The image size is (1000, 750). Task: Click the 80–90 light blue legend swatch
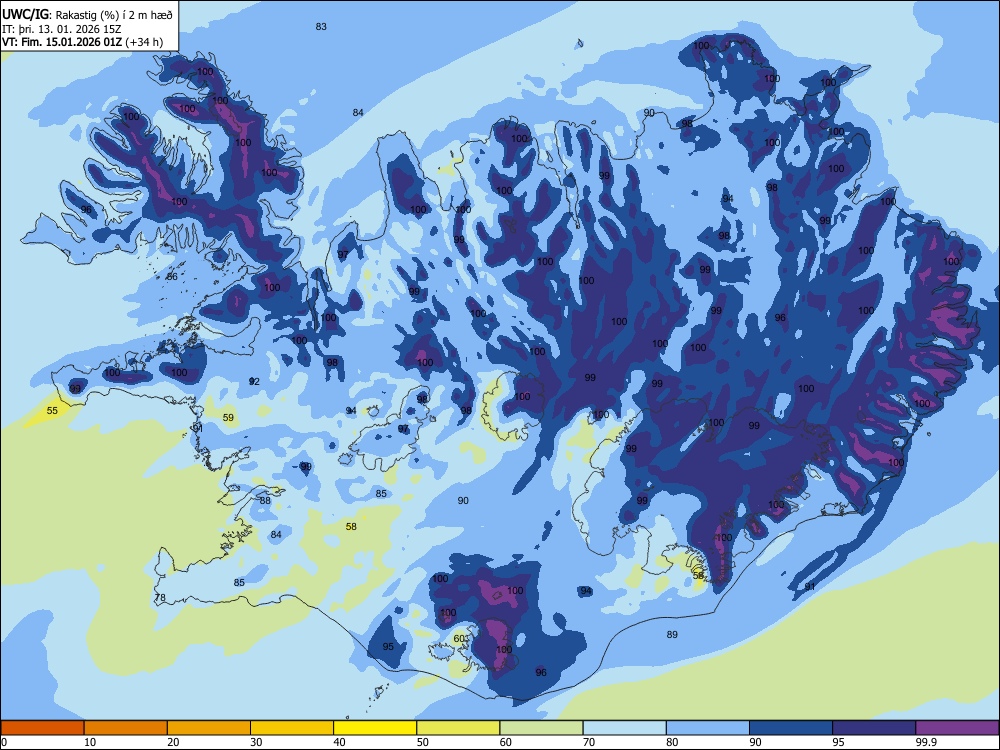tap(707, 728)
